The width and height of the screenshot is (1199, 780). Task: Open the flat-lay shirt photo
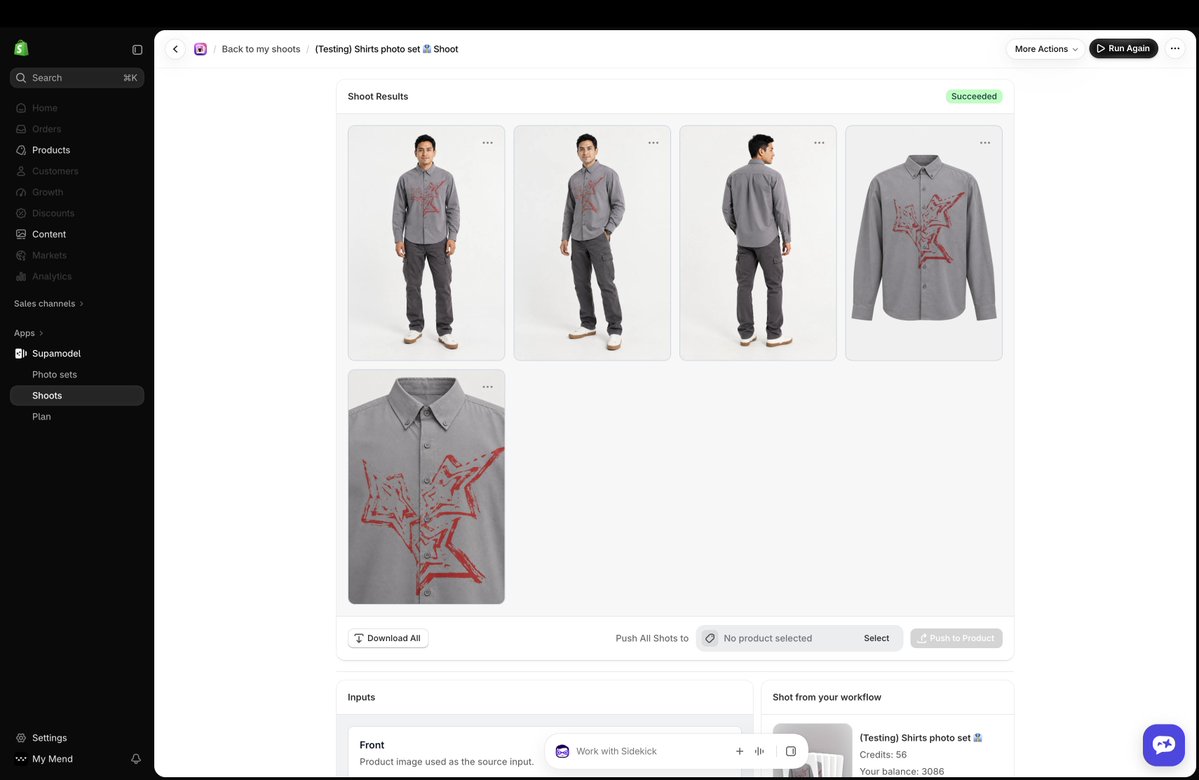click(924, 243)
